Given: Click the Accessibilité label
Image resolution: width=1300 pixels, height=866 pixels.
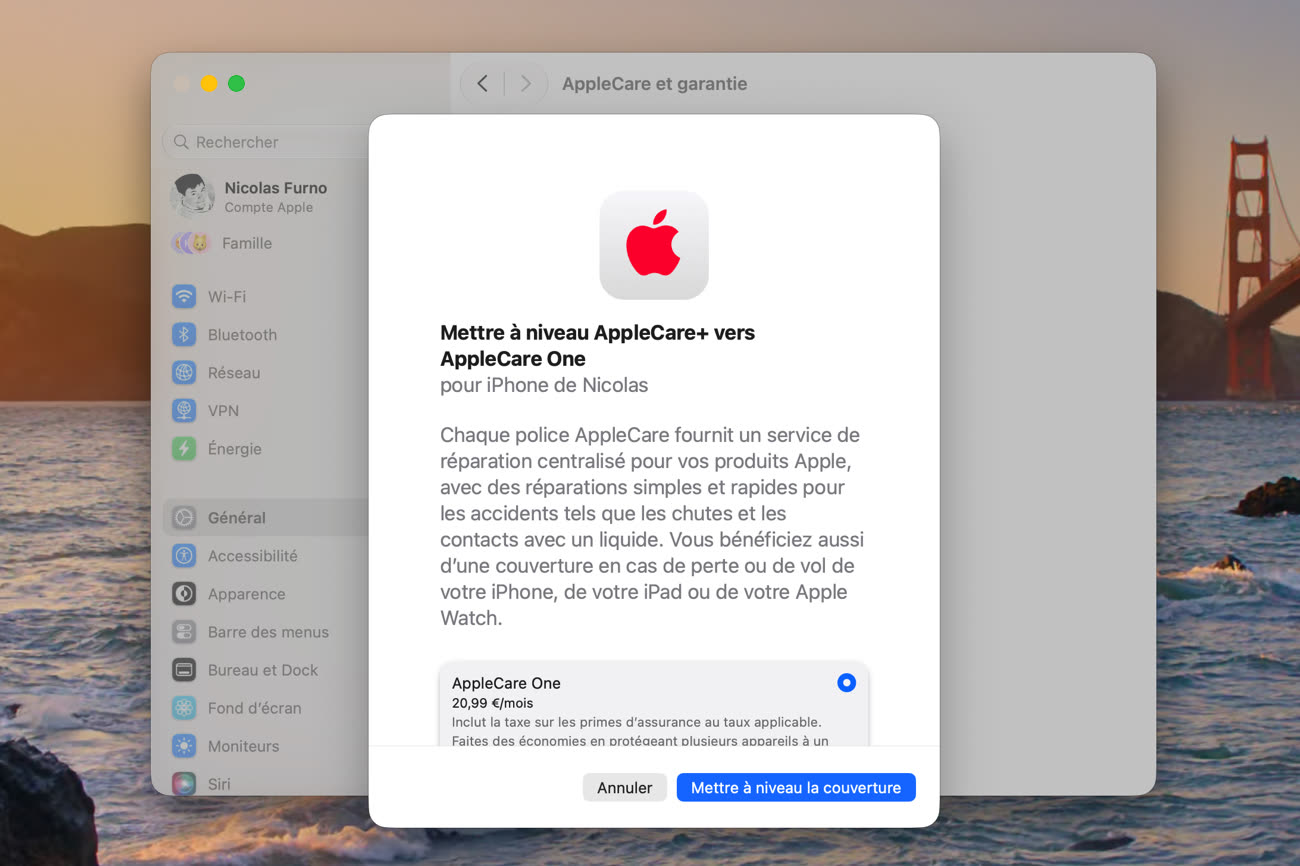Looking at the screenshot, I should 253,556.
